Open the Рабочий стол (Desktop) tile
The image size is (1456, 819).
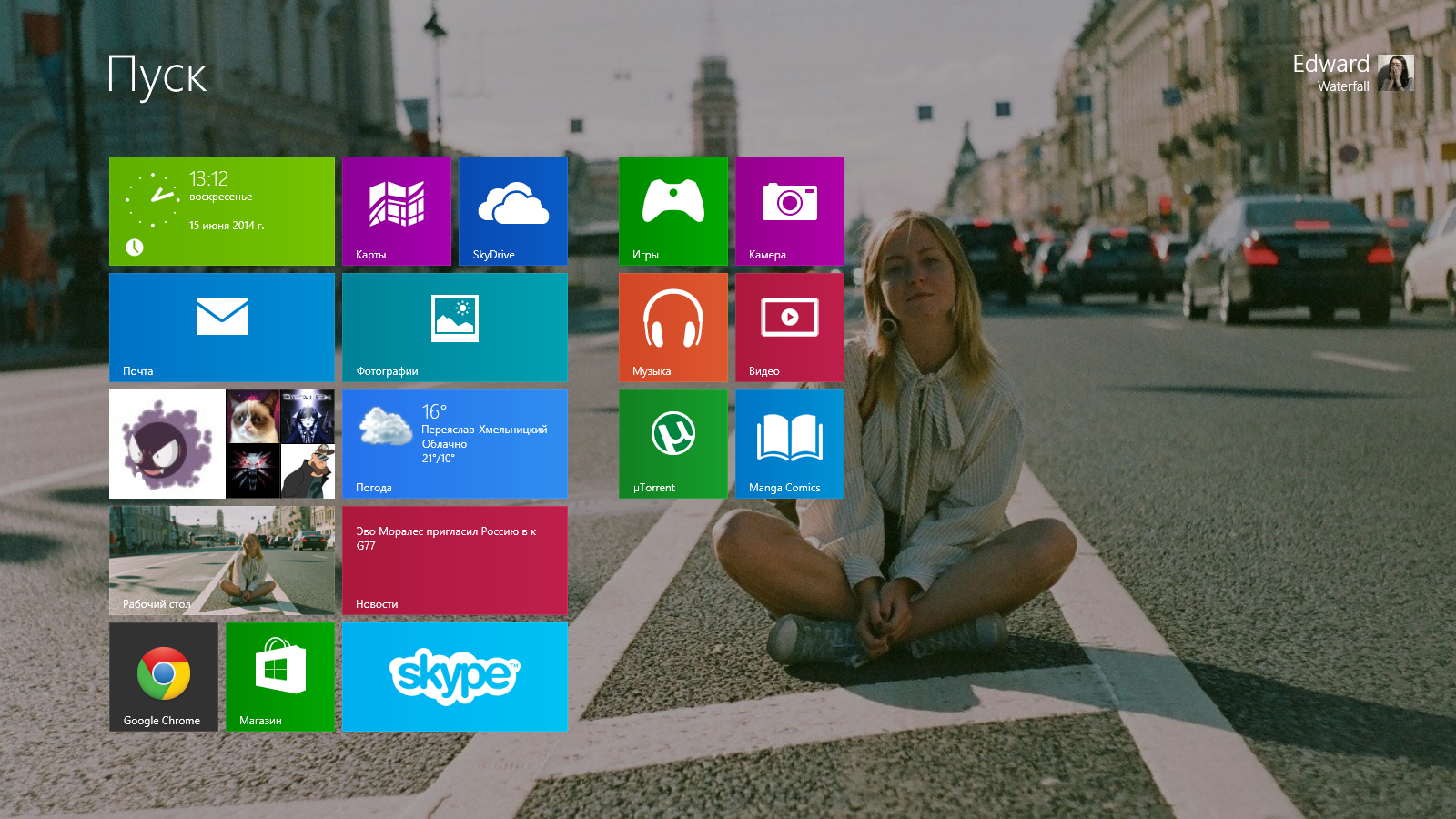click(x=221, y=561)
